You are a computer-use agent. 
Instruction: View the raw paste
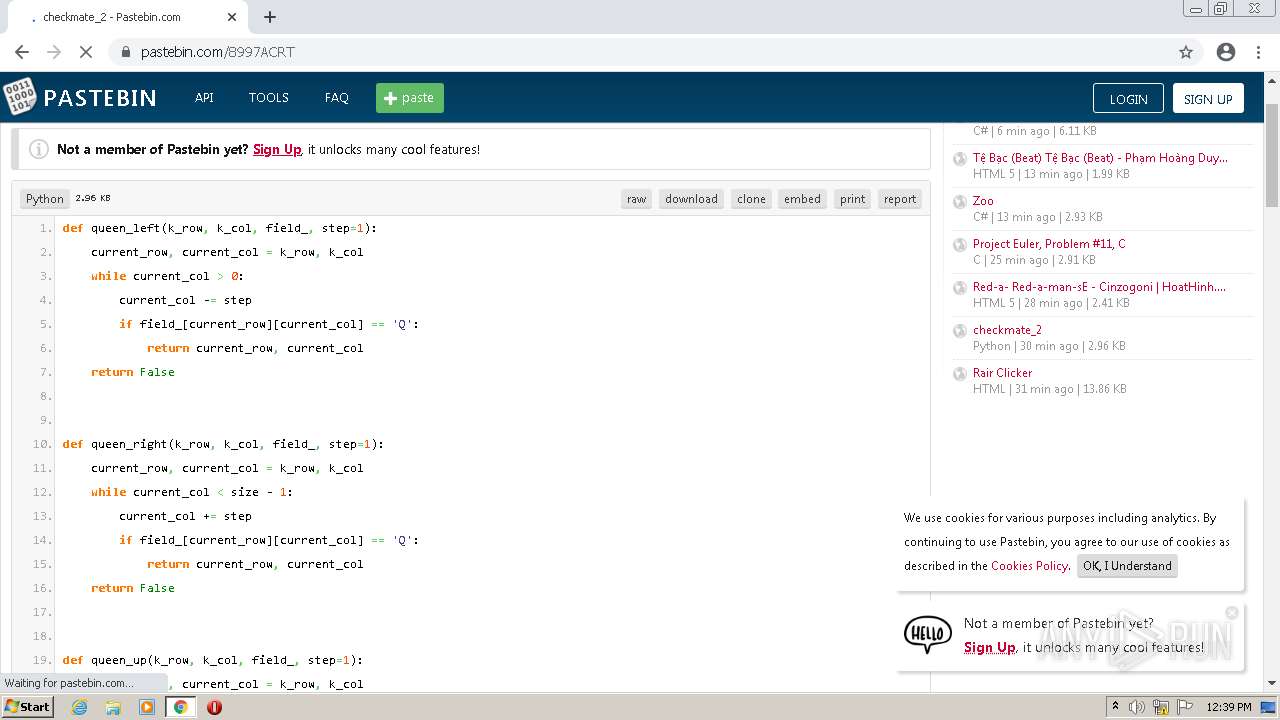(x=636, y=199)
